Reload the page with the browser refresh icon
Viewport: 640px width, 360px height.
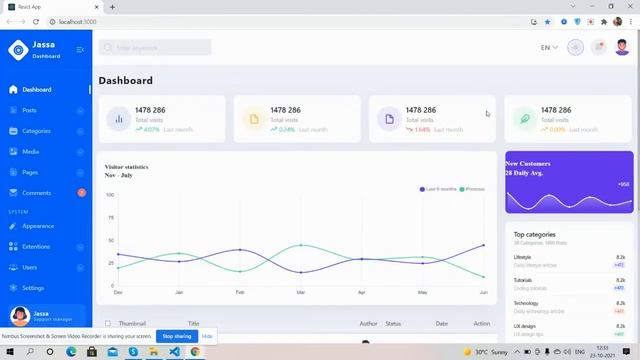36,22
